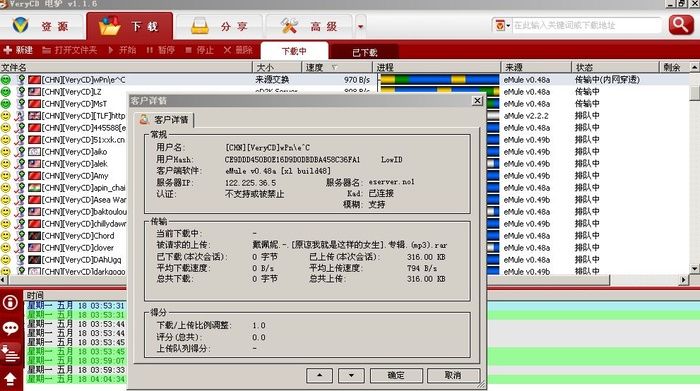Screen dimensions: 700x391
Task: Sort by the 速度 (Speed) column header
Action: pos(337,67)
